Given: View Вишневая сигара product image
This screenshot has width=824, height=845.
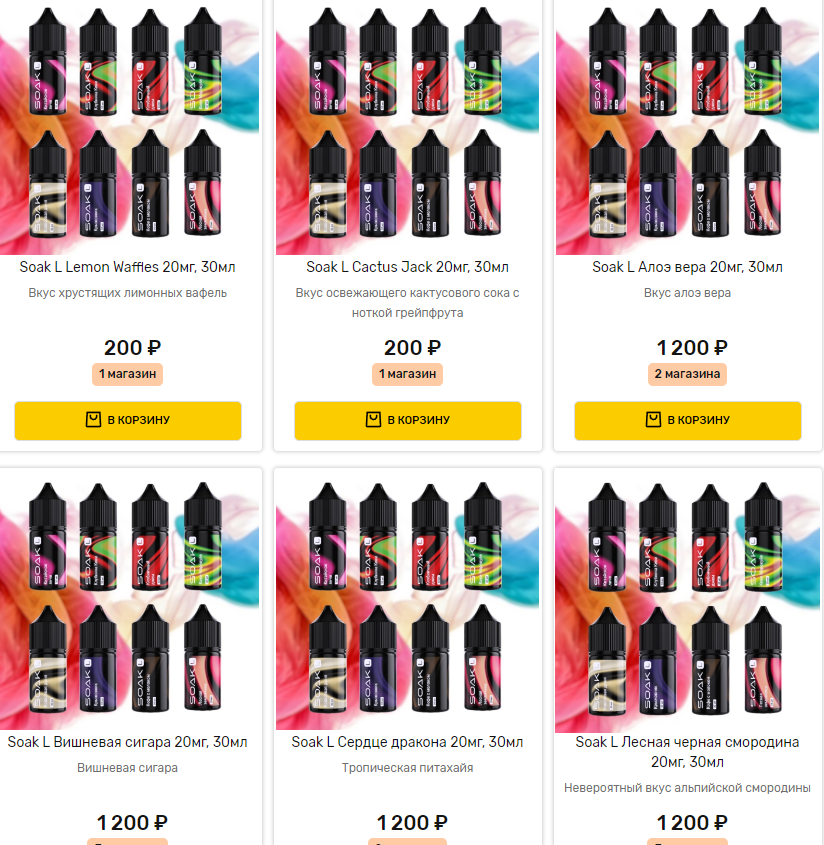Looking at the screenshot, I should 129,601.
